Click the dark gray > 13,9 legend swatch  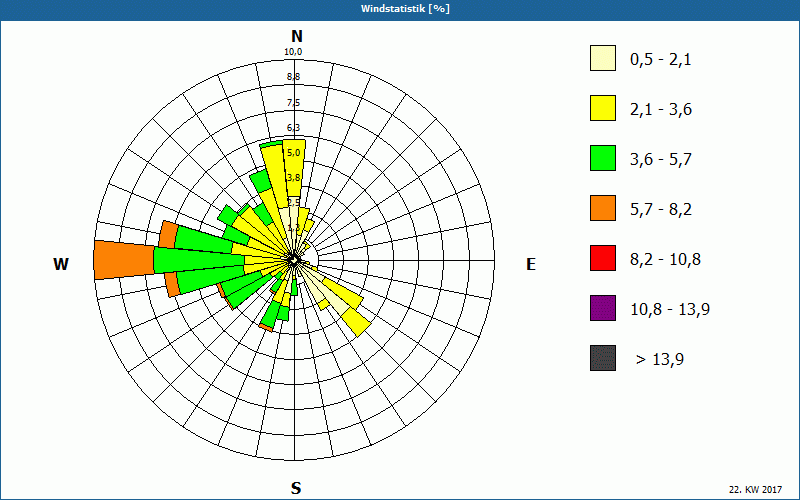(x=603, y=358)
